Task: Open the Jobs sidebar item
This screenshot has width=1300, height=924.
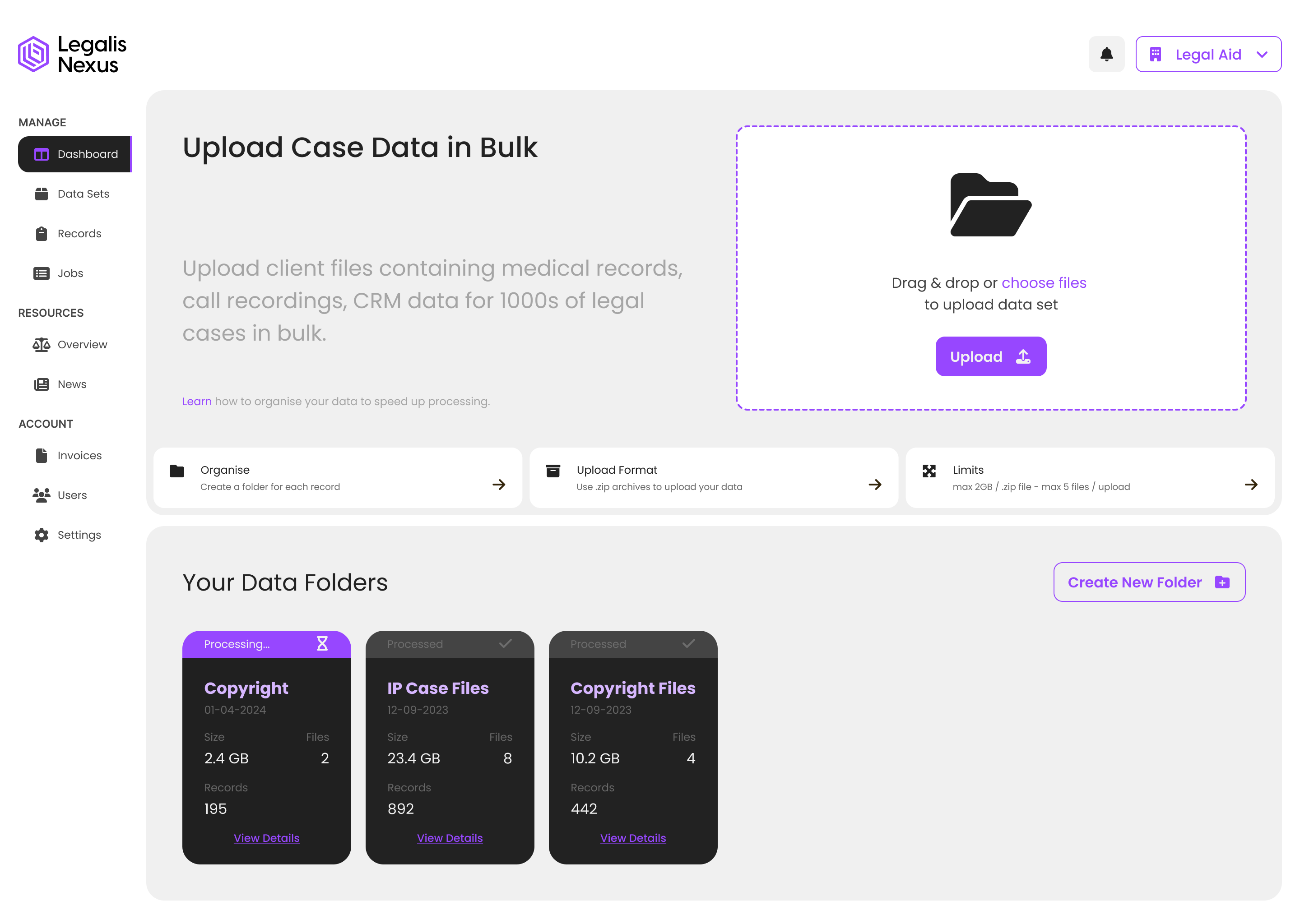Action: coord(70,274)
